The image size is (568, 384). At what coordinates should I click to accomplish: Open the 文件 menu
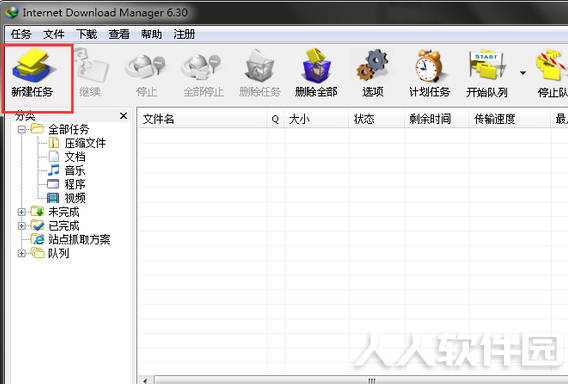(54, 34)
